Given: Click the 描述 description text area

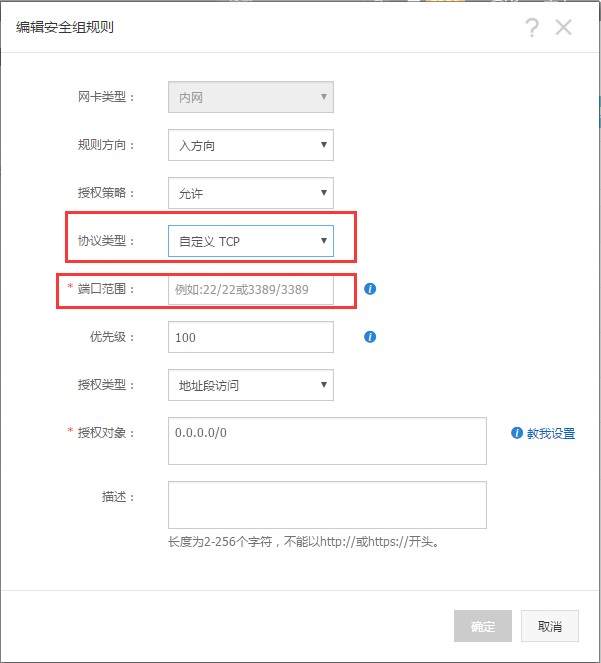Looking at the screenshot, I should coord(327,505).
